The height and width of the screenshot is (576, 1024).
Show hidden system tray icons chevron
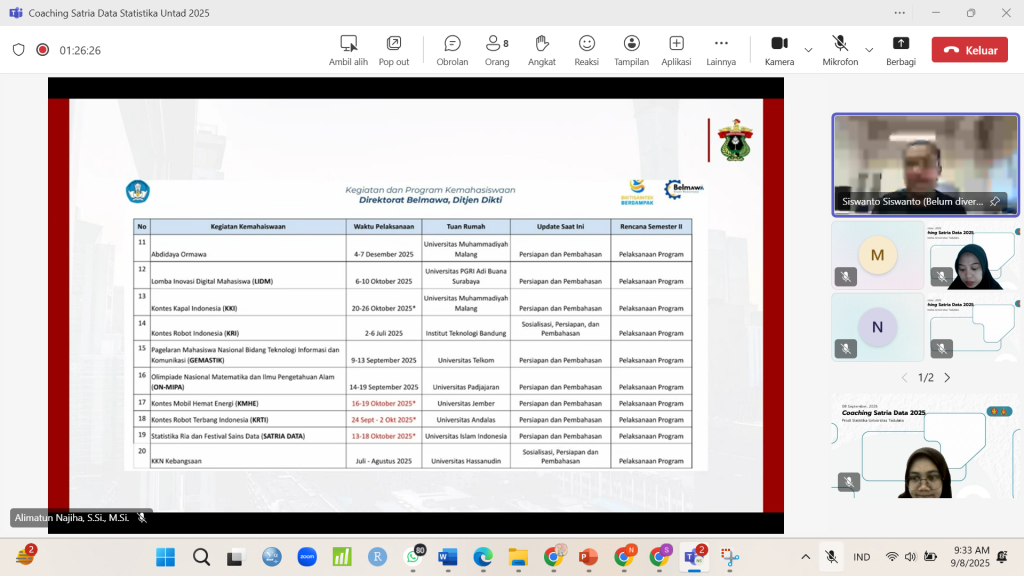tap(805, 557)
